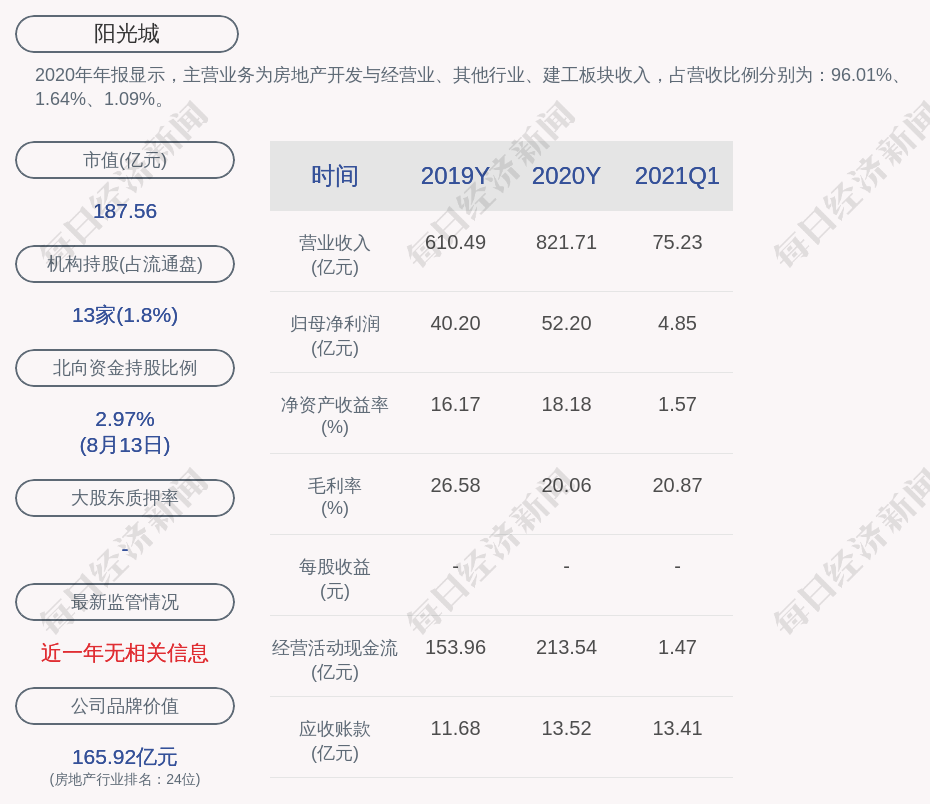Click the red 近一年无相关信息 text
This screenshot has height=804, width=930.
point(125,653)
